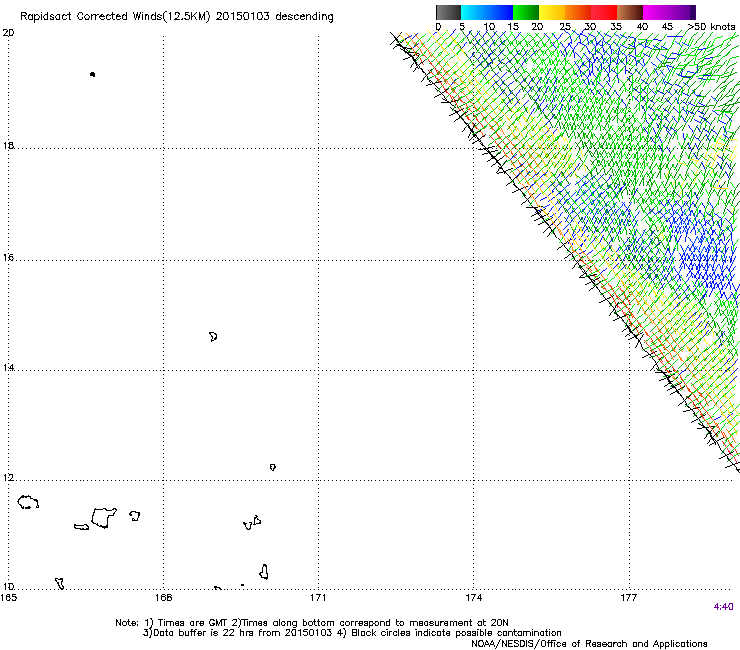740x650 pixels.
Task: Click the note about Data buffer is 22 hrs
Action: coord(352,633)
